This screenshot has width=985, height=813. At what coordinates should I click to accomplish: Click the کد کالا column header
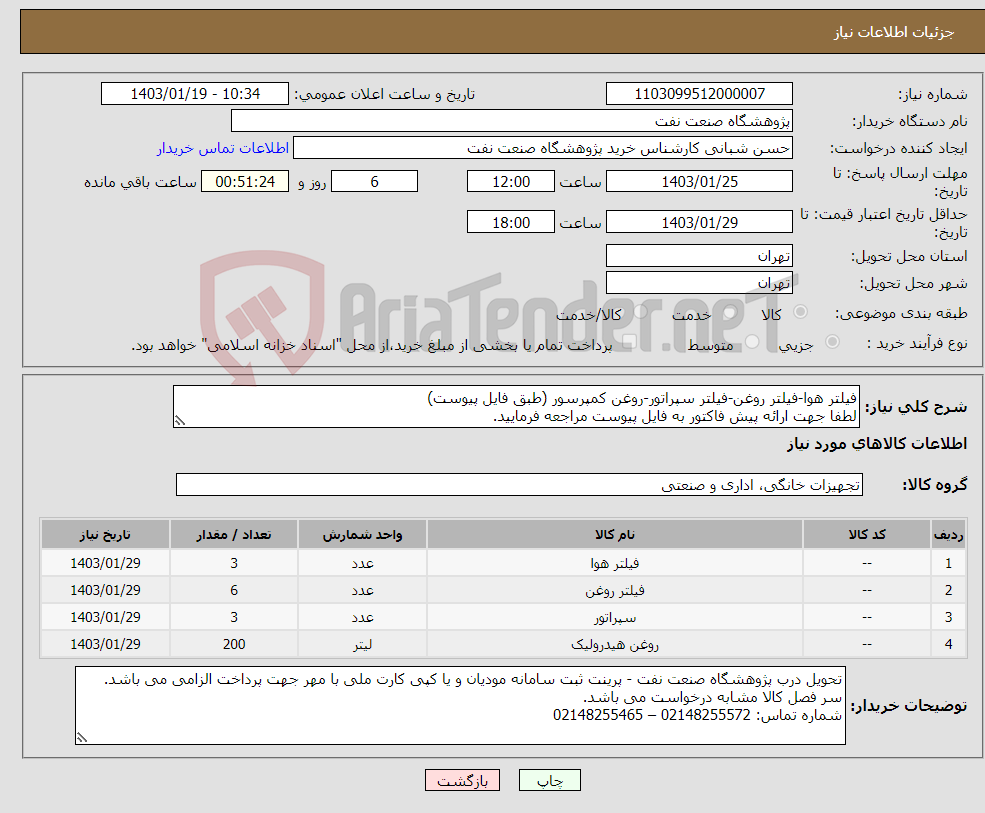pos(867,535)
